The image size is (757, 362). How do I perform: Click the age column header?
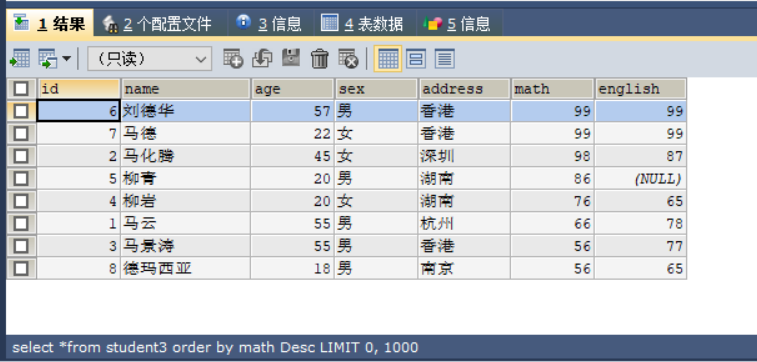(293, 89)
